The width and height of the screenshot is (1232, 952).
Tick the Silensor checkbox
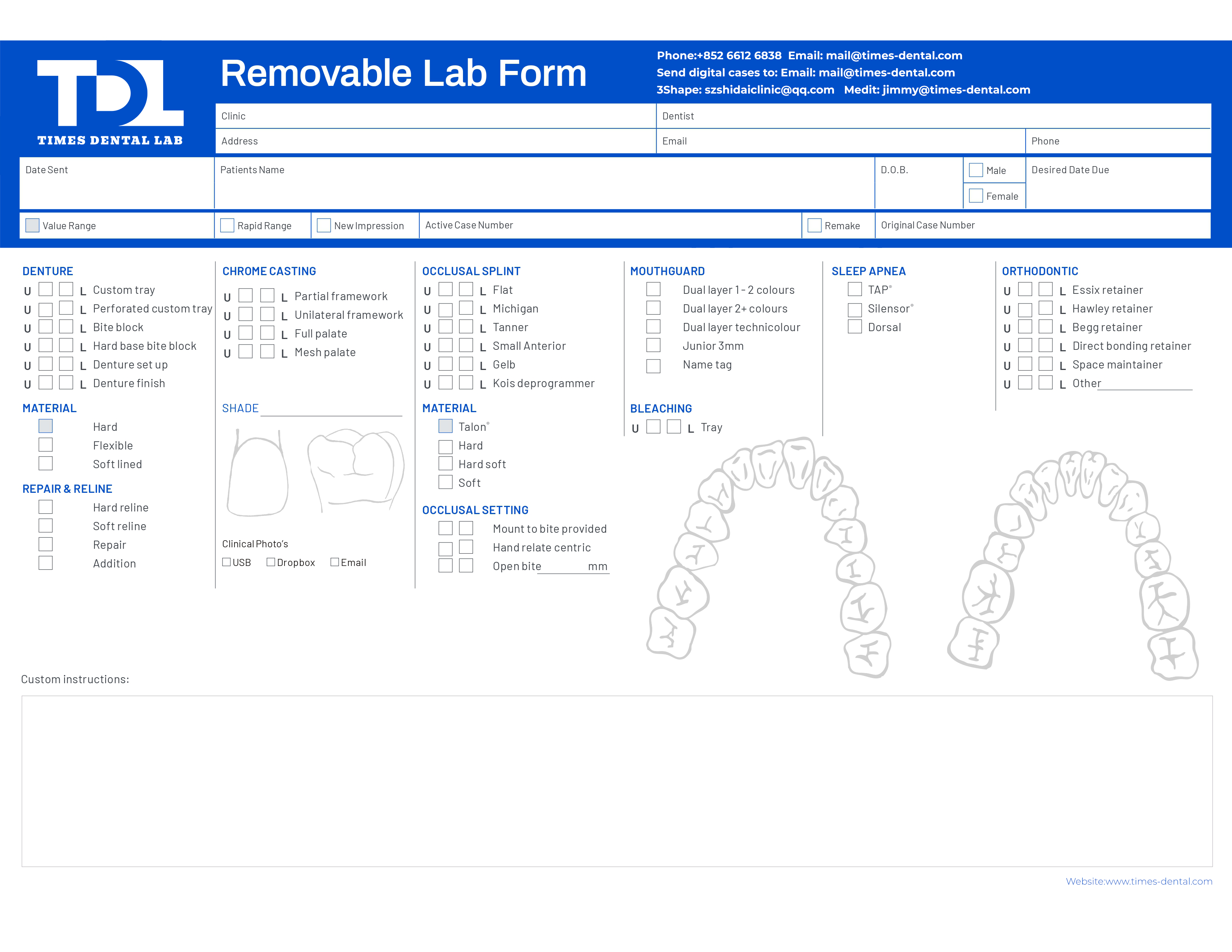(855, 309)
